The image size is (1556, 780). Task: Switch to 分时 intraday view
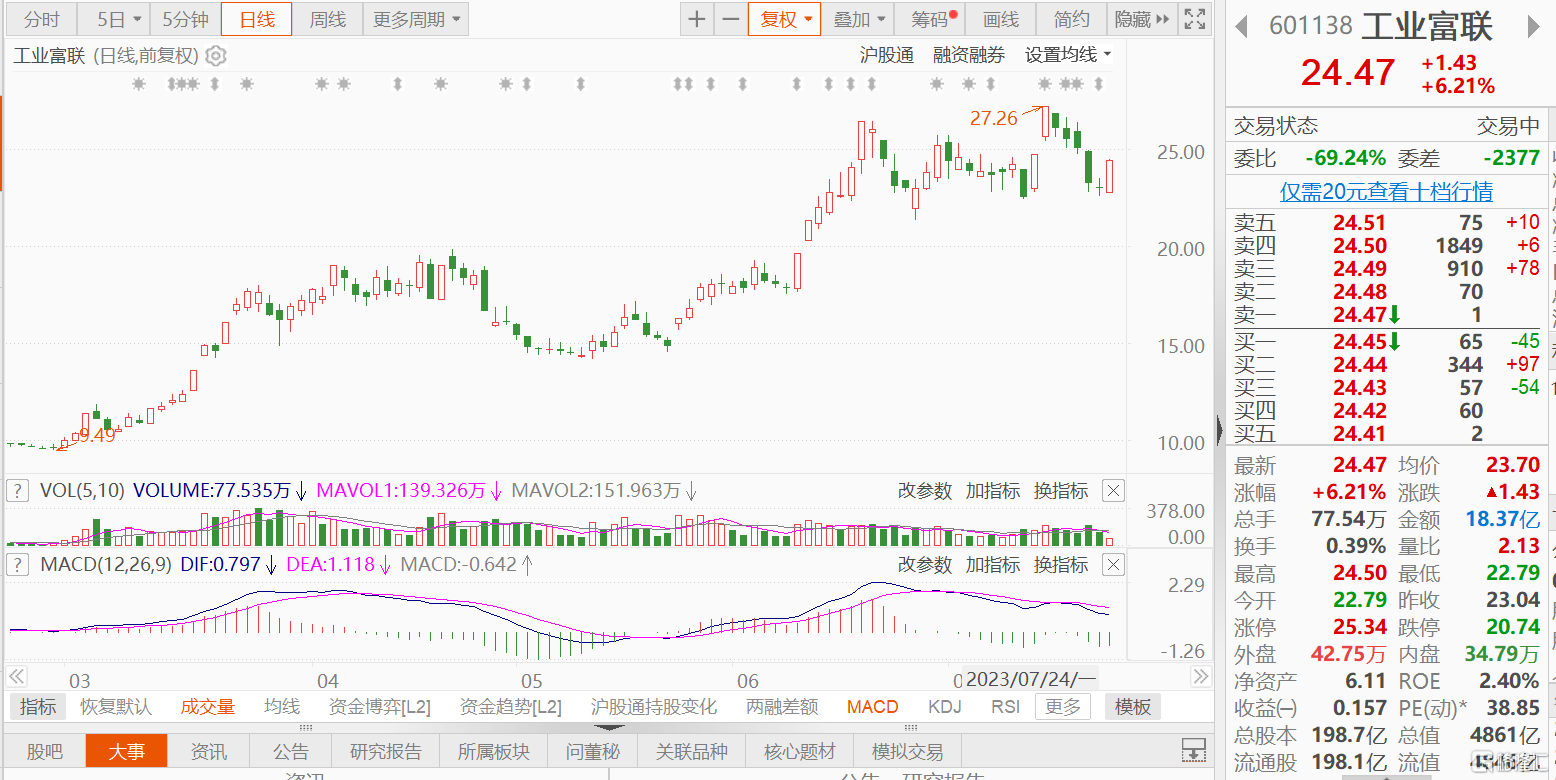pyautogui.click(x=42, y=19)
